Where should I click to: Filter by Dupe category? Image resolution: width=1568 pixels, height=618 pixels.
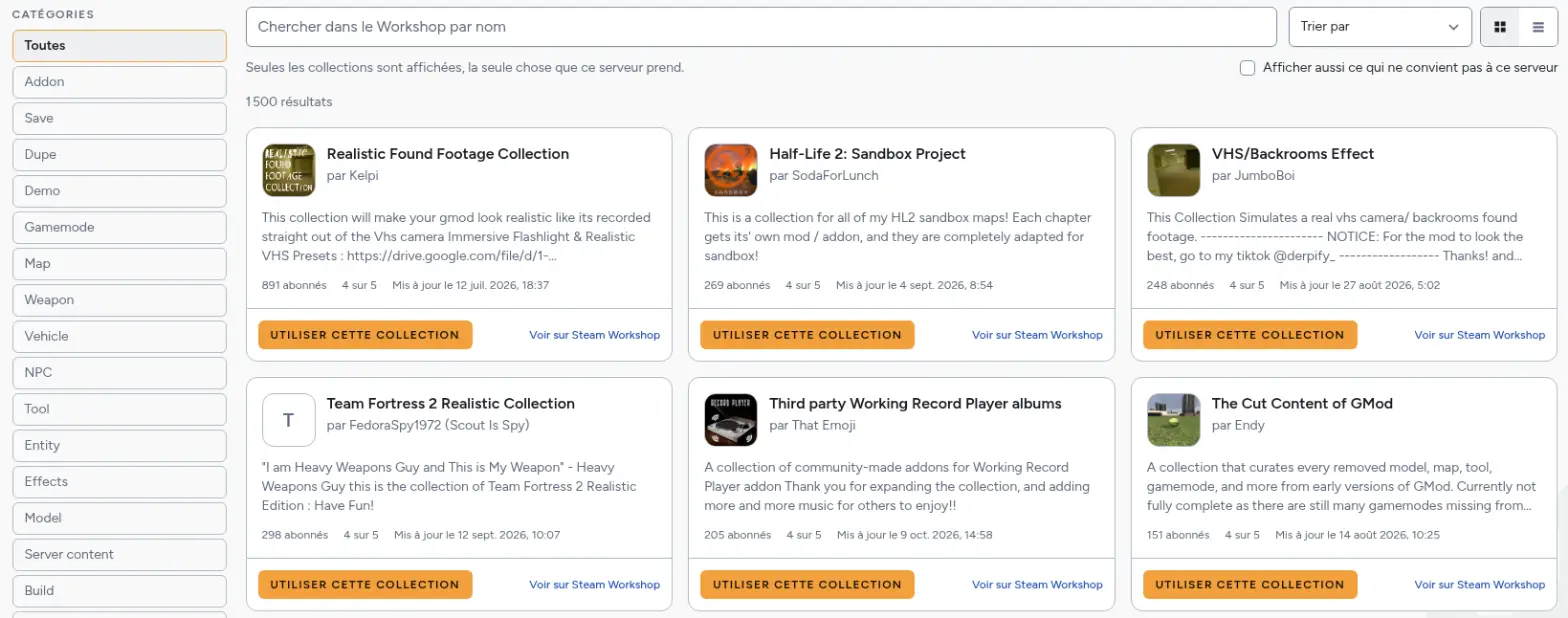[x=120, y=155]
